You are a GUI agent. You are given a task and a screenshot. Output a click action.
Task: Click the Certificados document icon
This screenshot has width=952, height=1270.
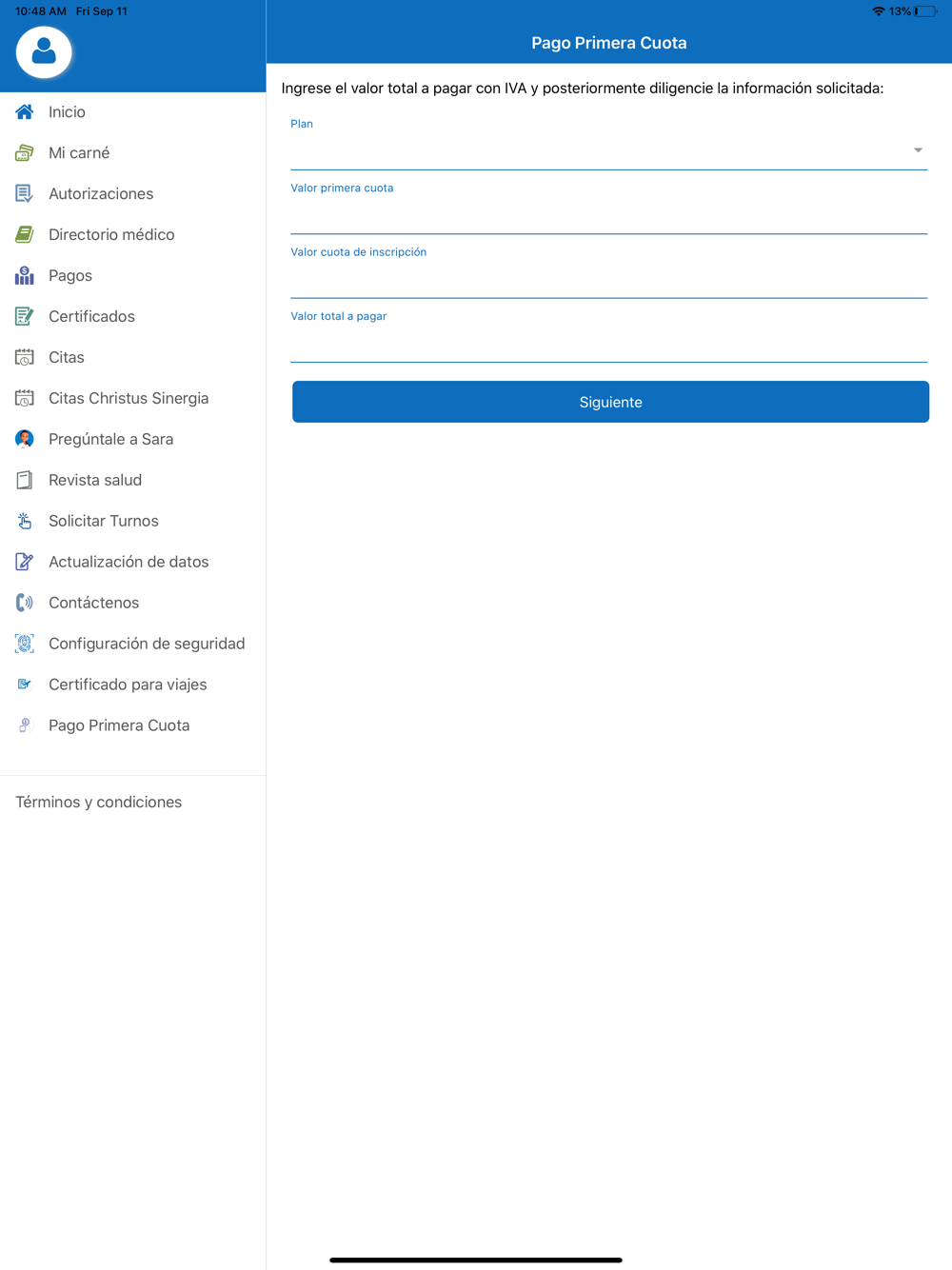pos(25,316)
